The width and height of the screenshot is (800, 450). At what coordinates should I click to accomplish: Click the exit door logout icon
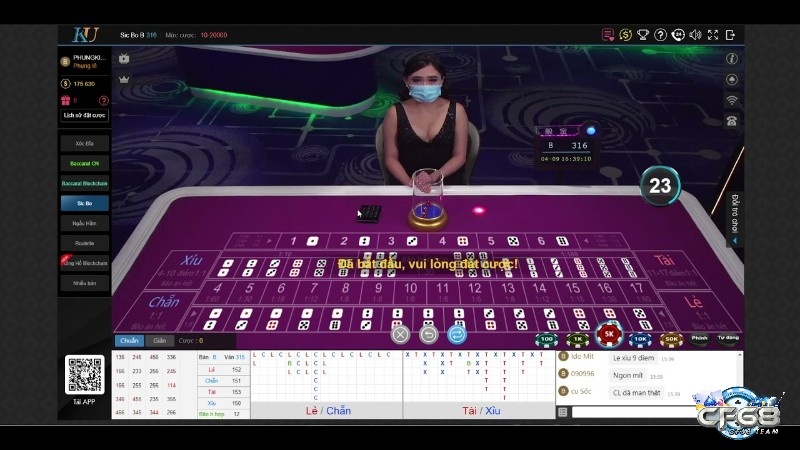(x=730, y=35)
